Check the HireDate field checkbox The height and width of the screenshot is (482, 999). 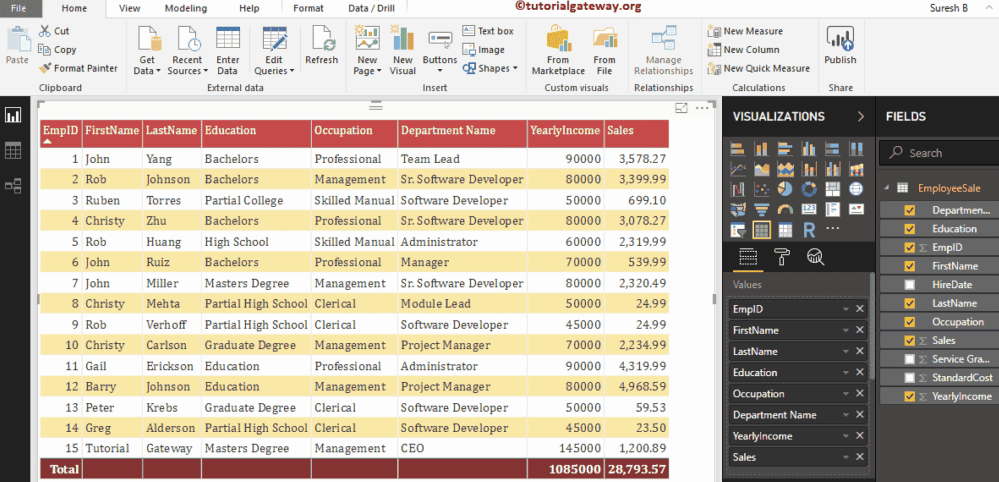[909, 285]
